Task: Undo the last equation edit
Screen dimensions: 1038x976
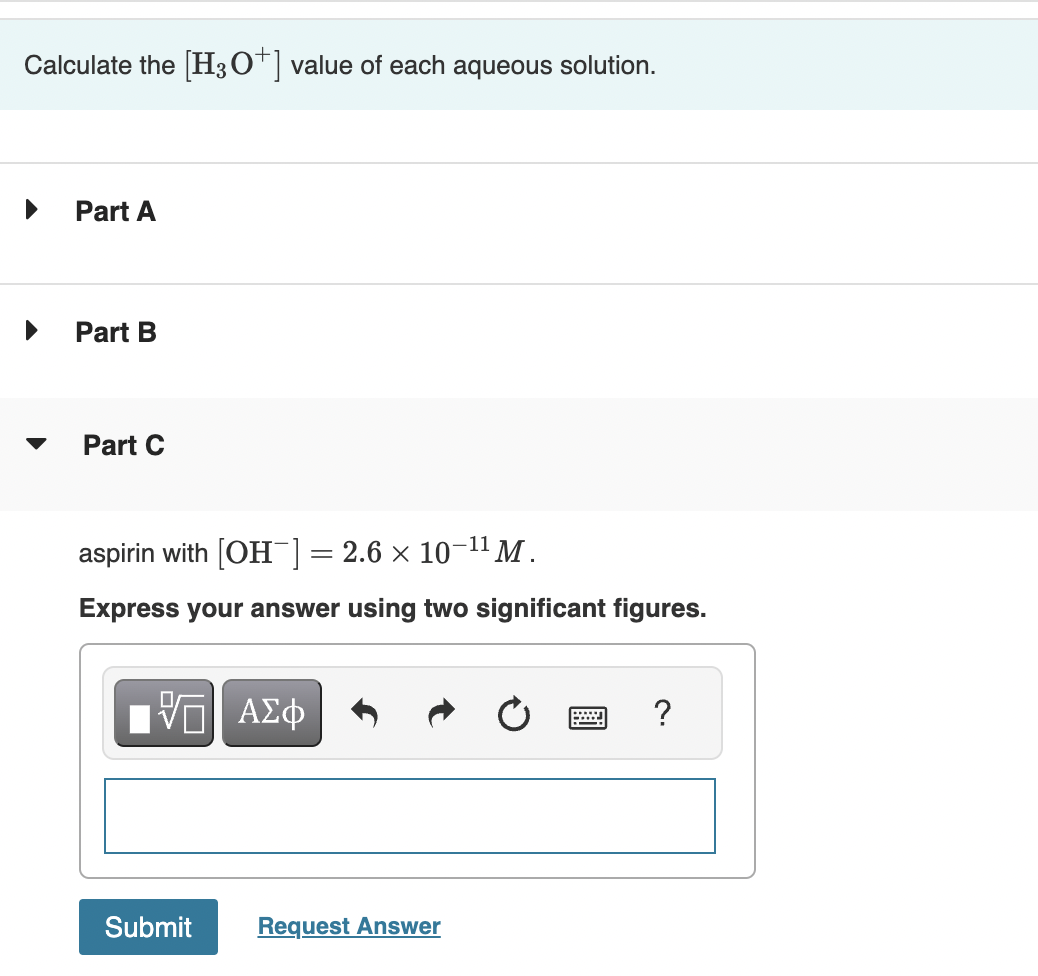Action: coord(365,714)
